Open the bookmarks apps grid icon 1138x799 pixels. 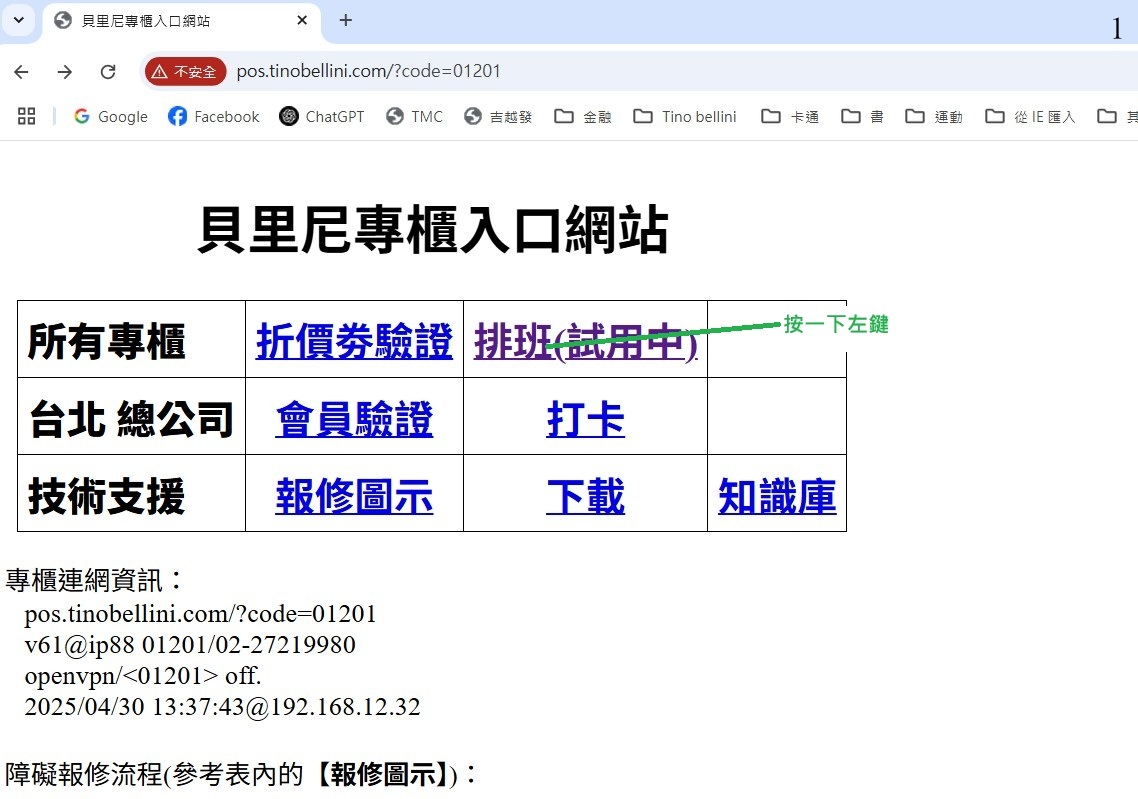(x=27, y=116)
